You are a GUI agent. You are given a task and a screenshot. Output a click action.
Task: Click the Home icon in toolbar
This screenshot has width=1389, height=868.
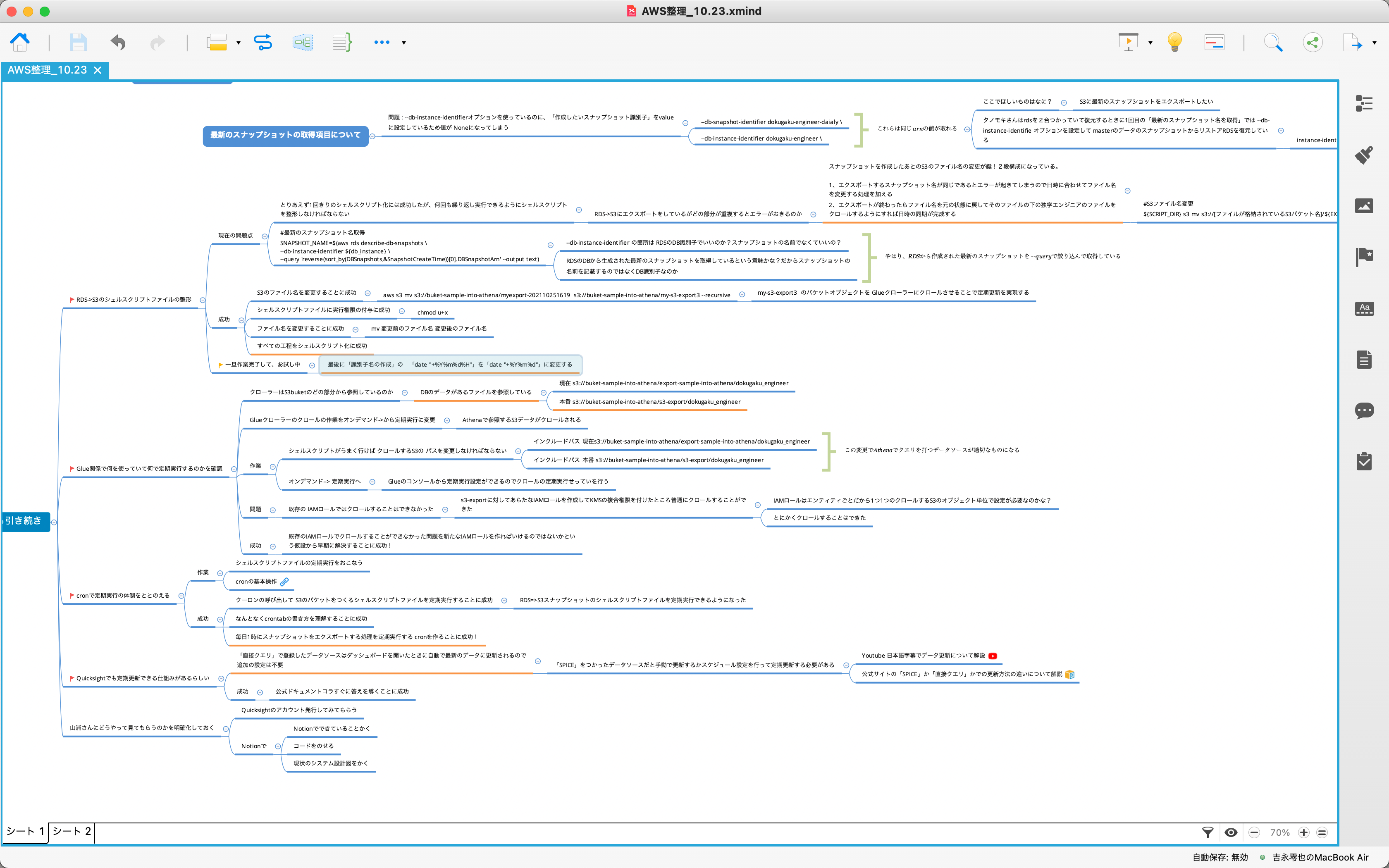[x=20, y=42]
